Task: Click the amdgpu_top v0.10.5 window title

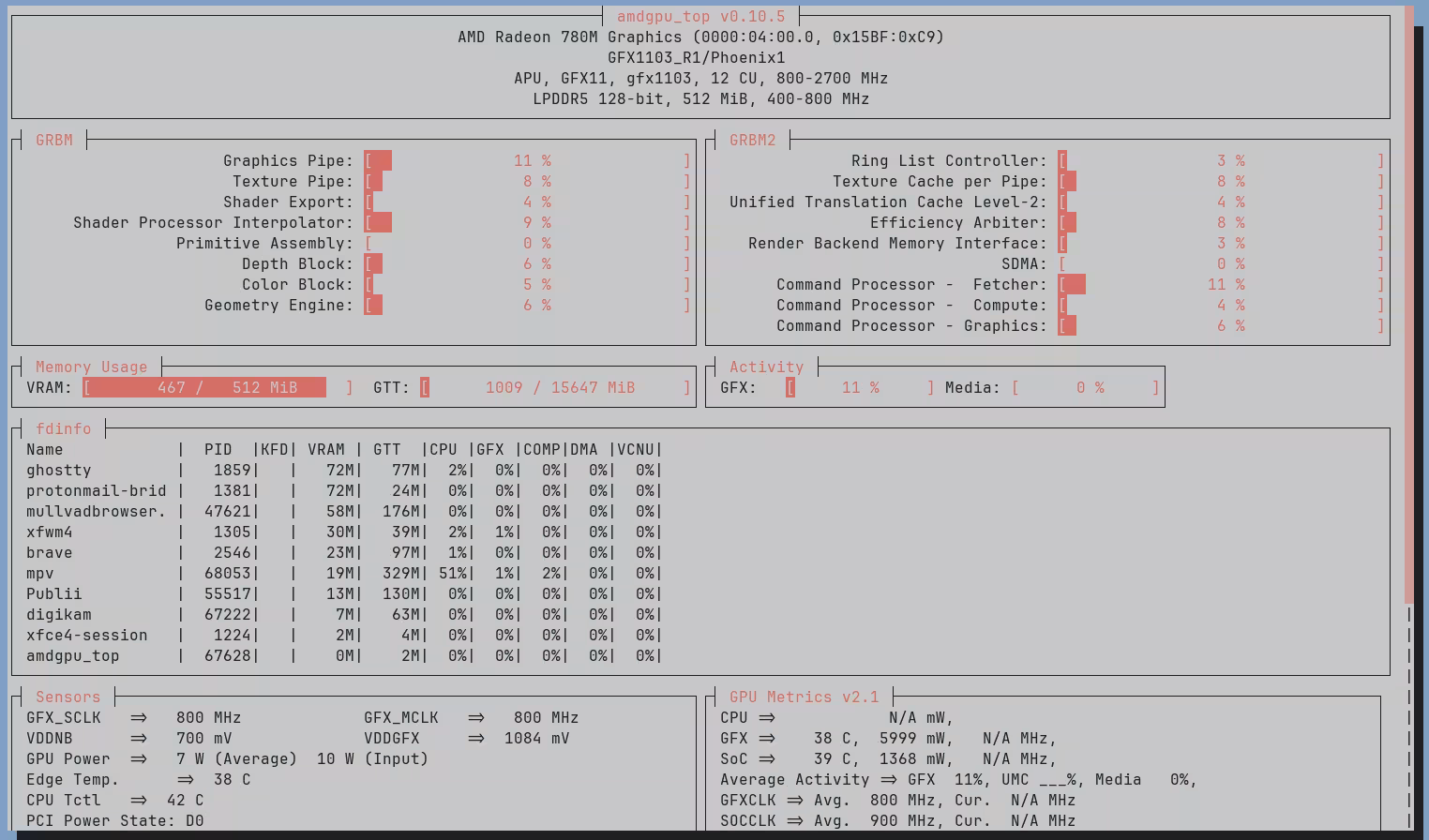Action: tap(700, 16)
